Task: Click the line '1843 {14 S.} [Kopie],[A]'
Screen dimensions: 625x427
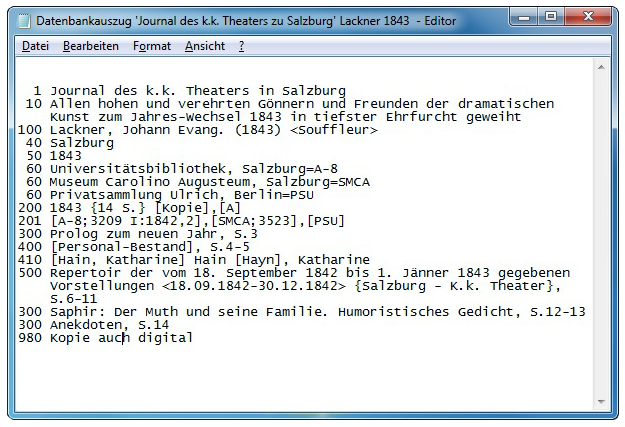Action: [x=145, y=208]
